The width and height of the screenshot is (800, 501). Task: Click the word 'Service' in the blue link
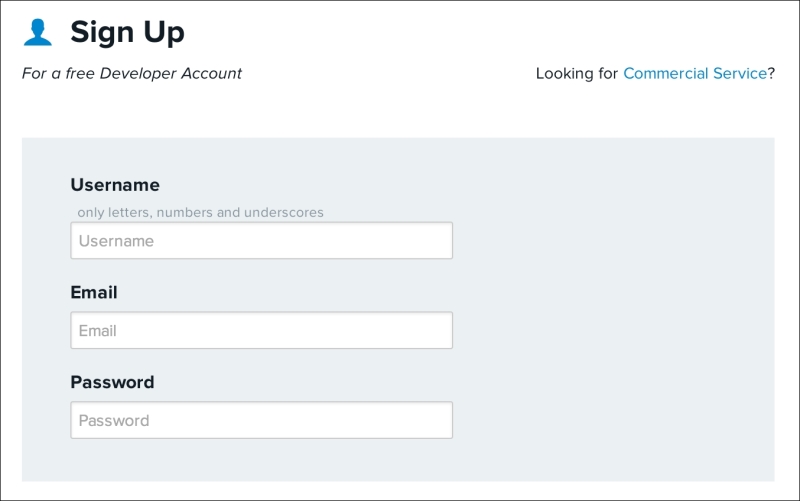pyautogui.click(x=740, y=73)
